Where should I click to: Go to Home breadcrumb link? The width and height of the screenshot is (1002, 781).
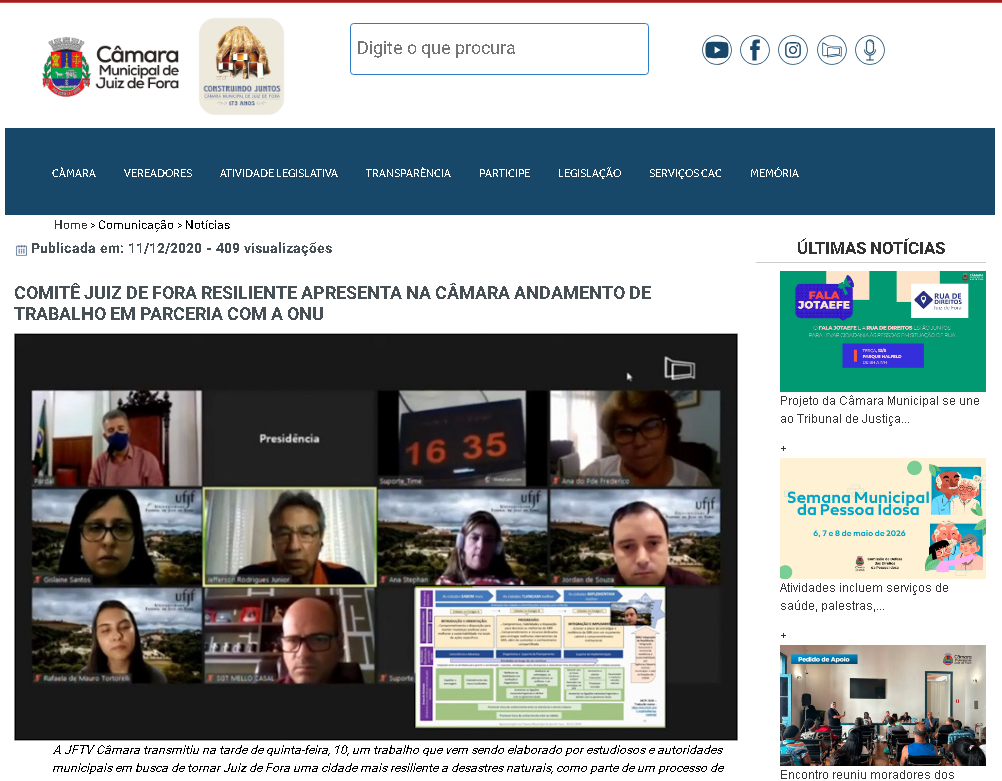tap(70, 225)
